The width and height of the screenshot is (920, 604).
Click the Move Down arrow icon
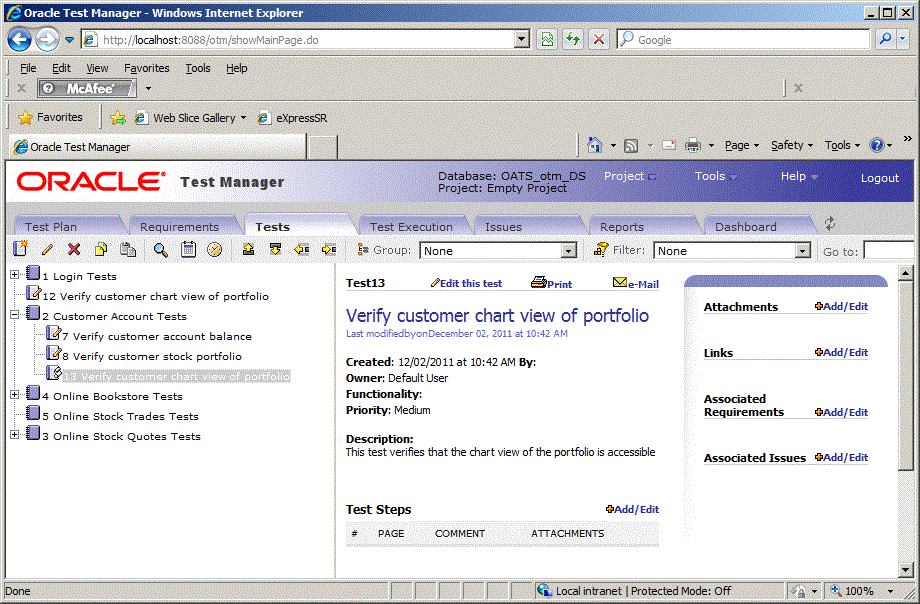pos(275,249)
